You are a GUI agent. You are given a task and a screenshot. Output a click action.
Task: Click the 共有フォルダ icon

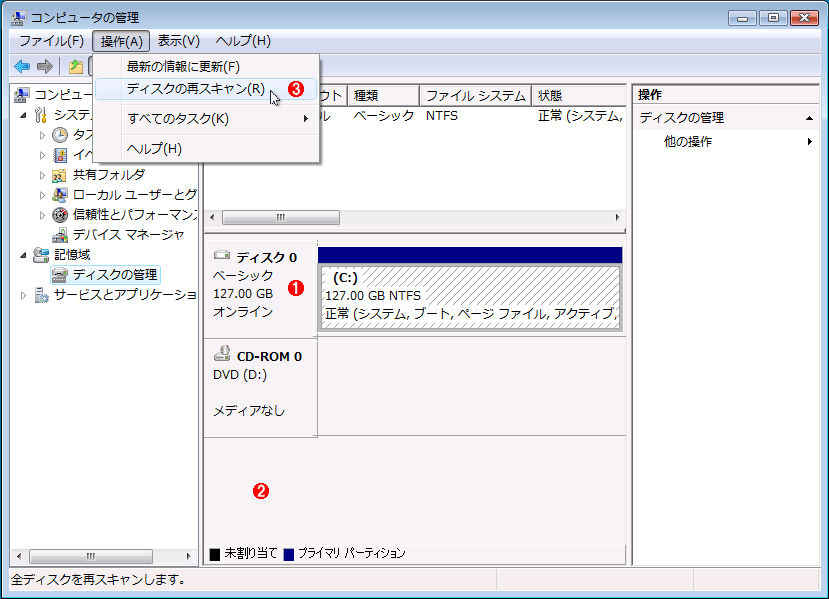[x=60, y=175]
